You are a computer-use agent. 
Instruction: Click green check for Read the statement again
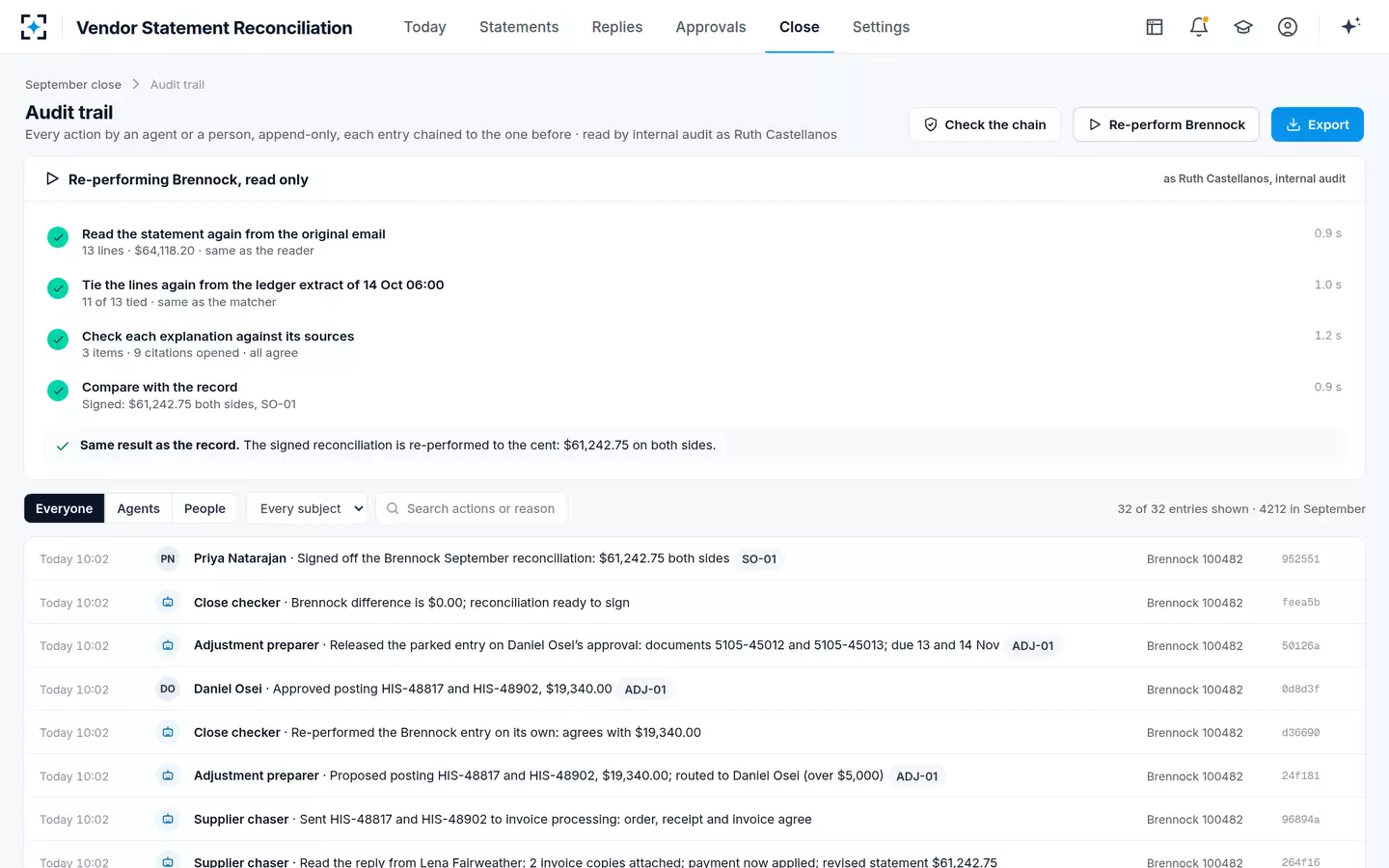pos(58,236)
